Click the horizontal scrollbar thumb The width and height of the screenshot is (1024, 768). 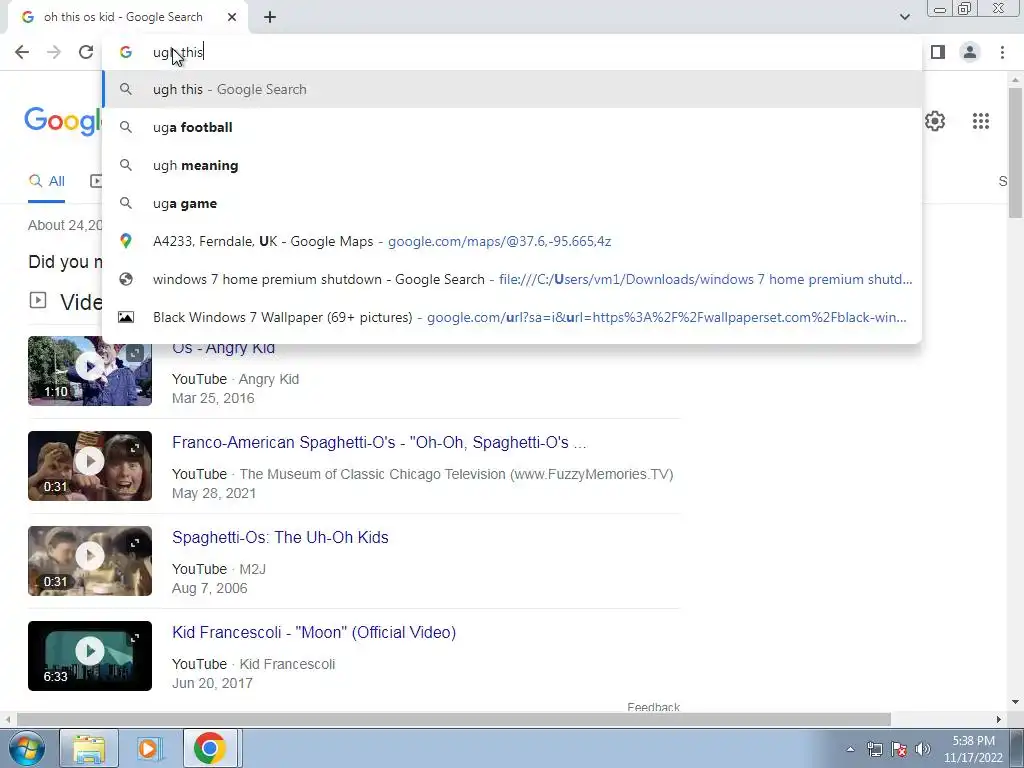click(454, 719)
